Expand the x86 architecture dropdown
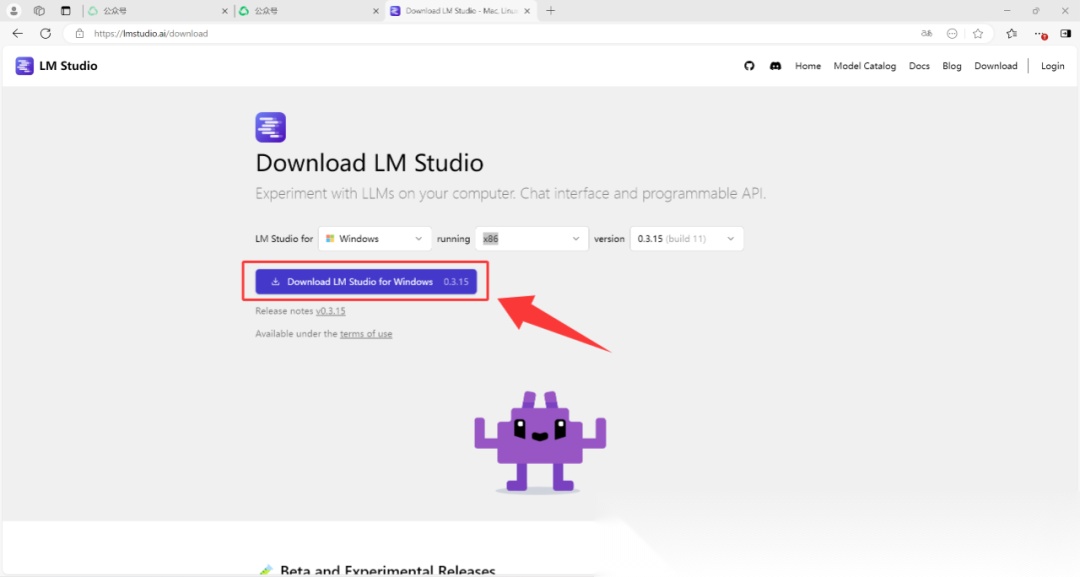Image resolution: width=1080 pixels, height=577 pixels. tap(532, 239)
